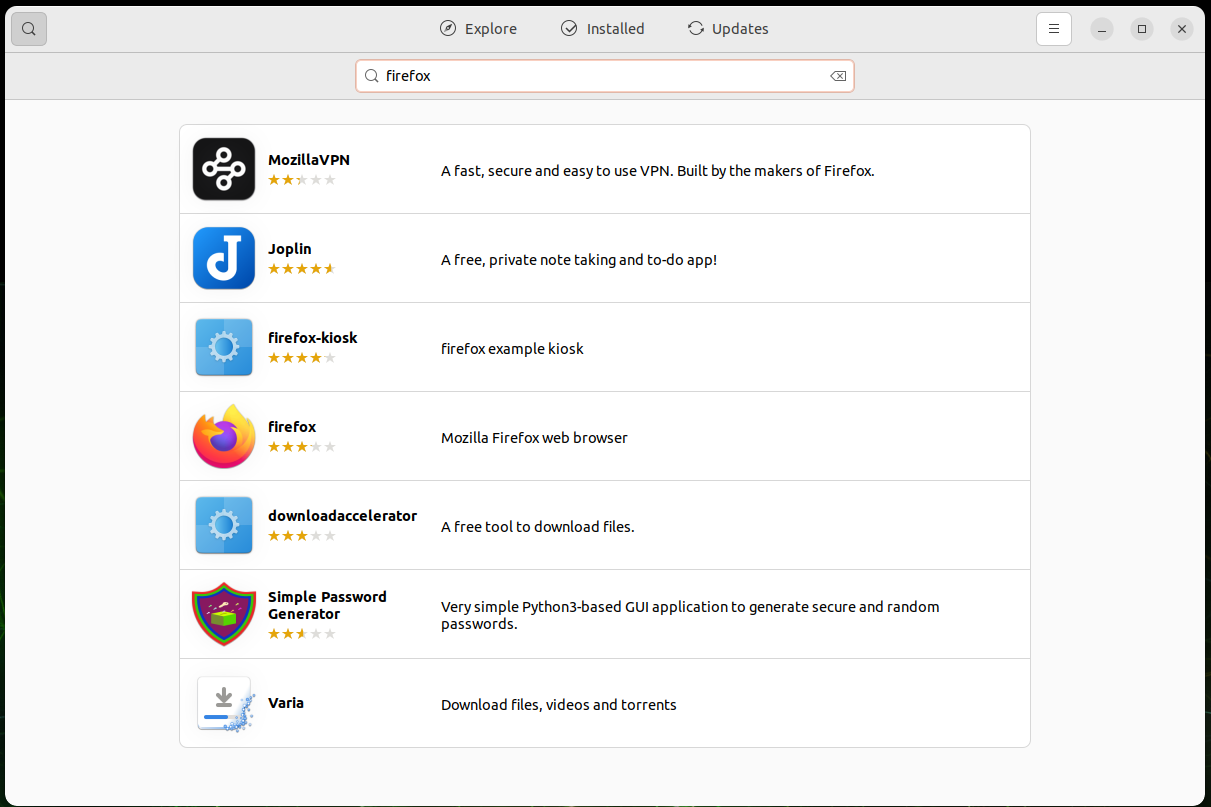Viewport: 1211px width, 807px height.
Task: Select the Simple Password Generator title
Action: pos(327,605)
